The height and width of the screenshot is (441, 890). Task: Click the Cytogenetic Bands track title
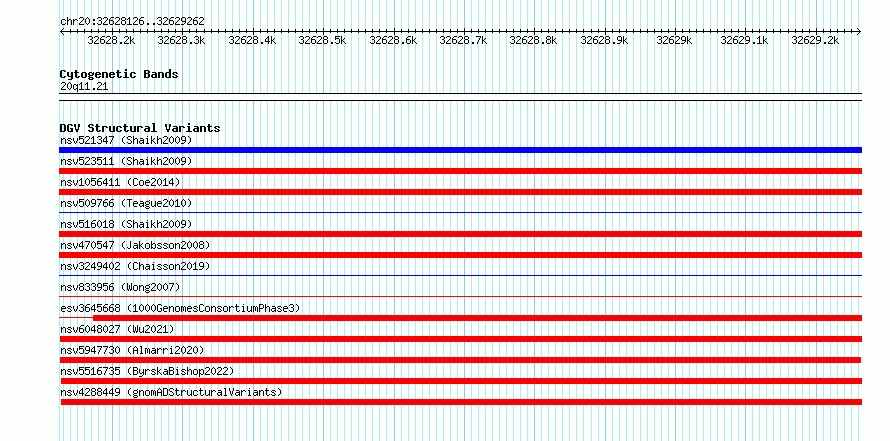(x=119, y=74)
